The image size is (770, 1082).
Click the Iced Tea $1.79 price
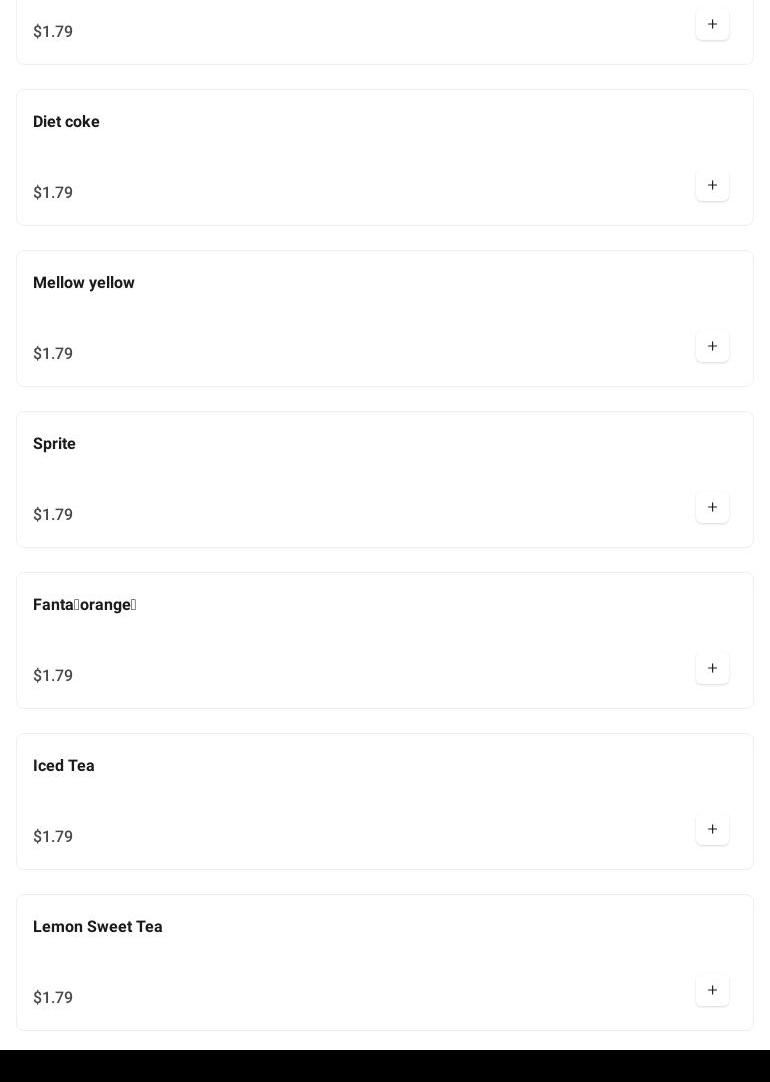[x=53, y=837]
